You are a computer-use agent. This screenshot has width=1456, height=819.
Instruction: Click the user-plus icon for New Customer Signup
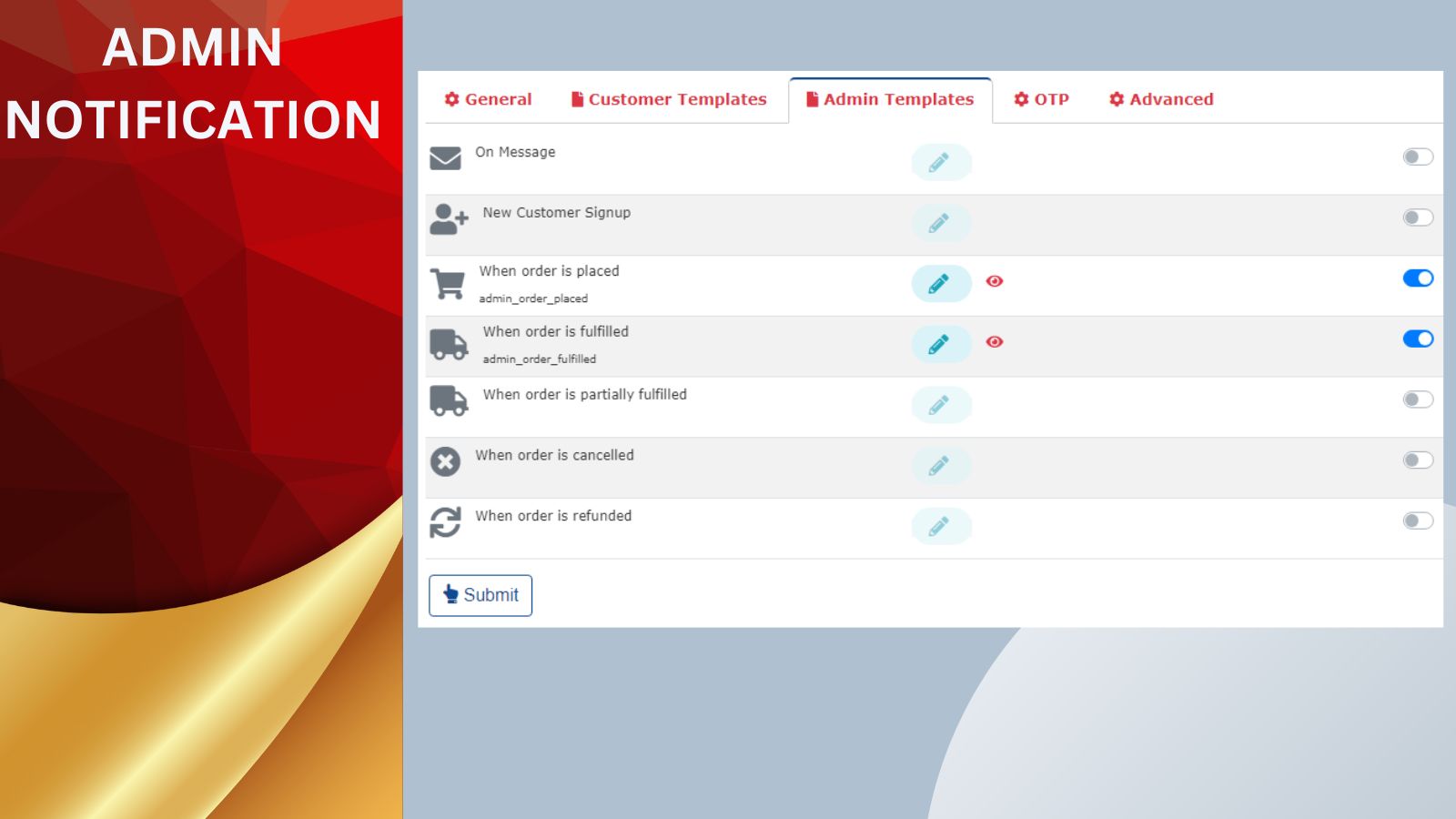[449, 219]
